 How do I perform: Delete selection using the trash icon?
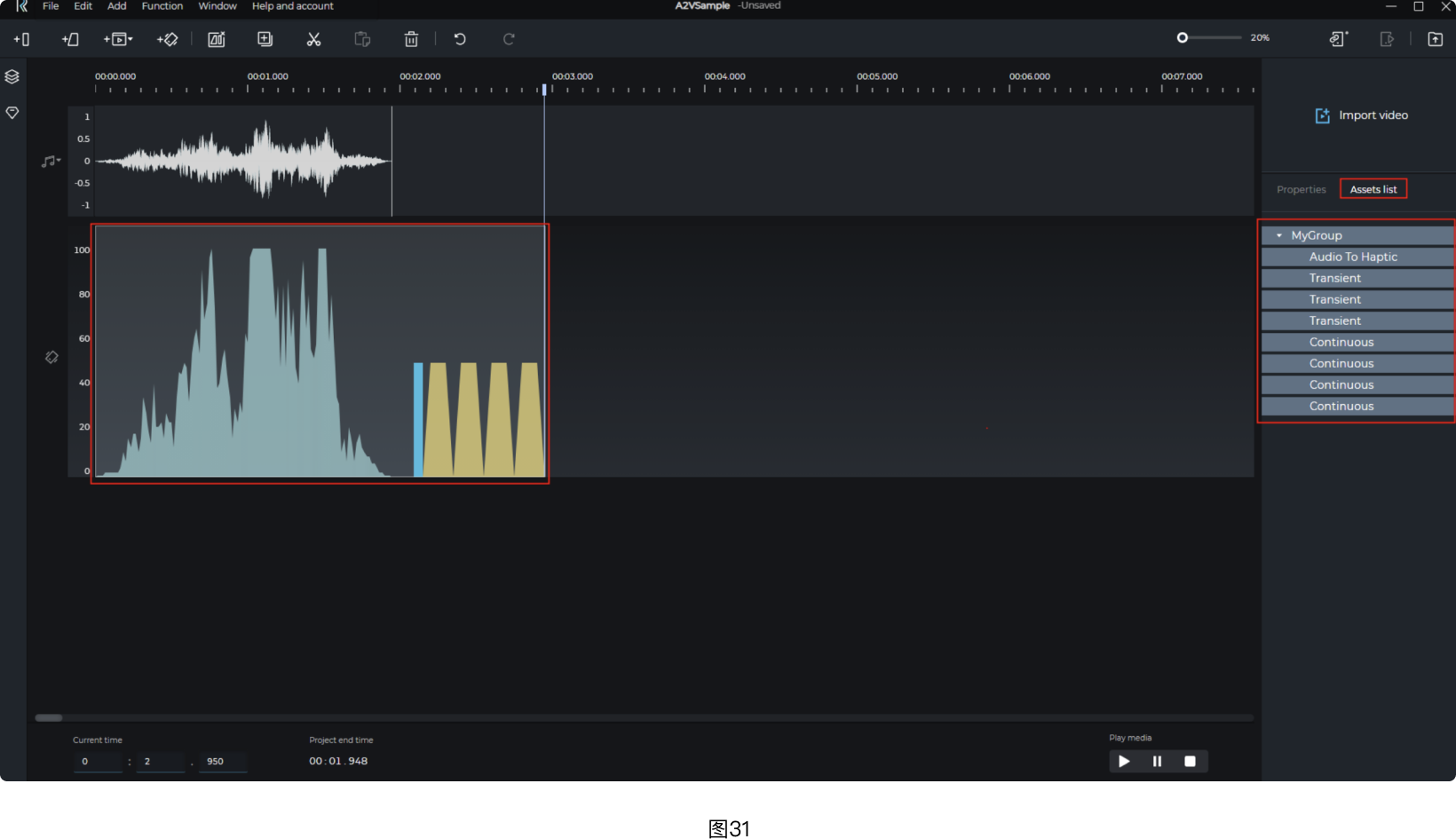click(411, 39)
